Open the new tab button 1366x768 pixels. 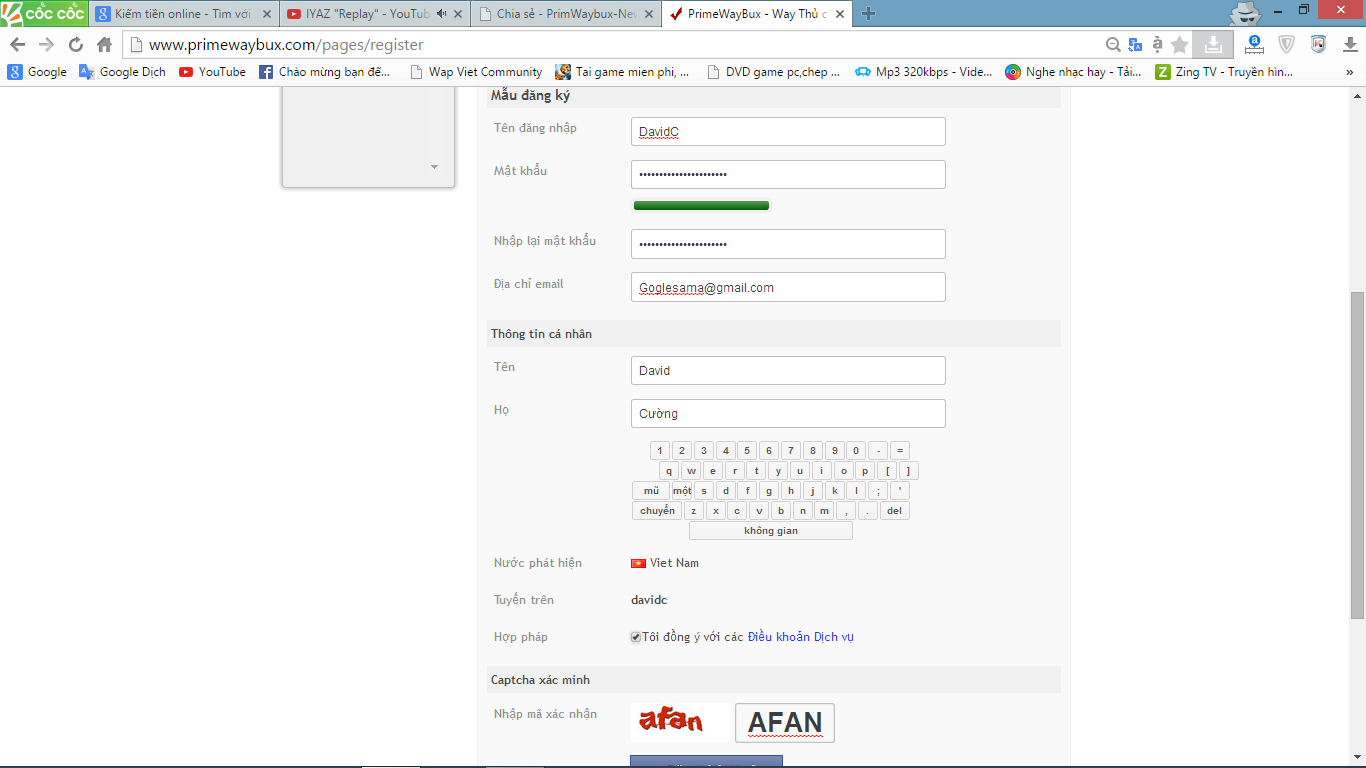[868, 14]
